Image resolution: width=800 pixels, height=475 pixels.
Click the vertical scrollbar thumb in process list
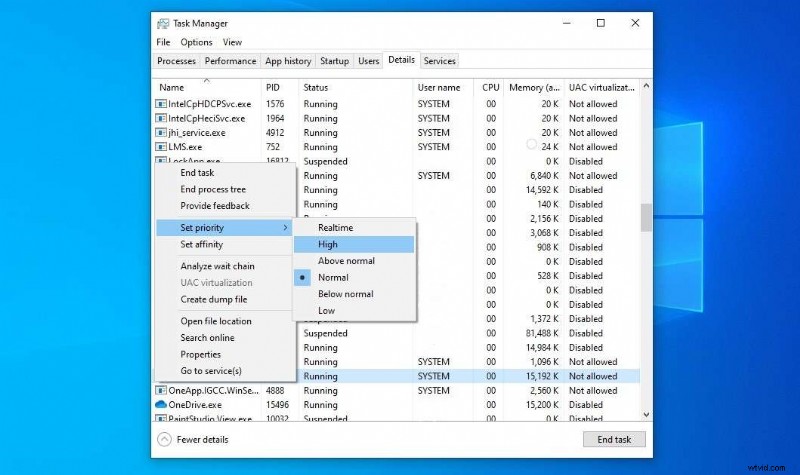coord(646,218)
